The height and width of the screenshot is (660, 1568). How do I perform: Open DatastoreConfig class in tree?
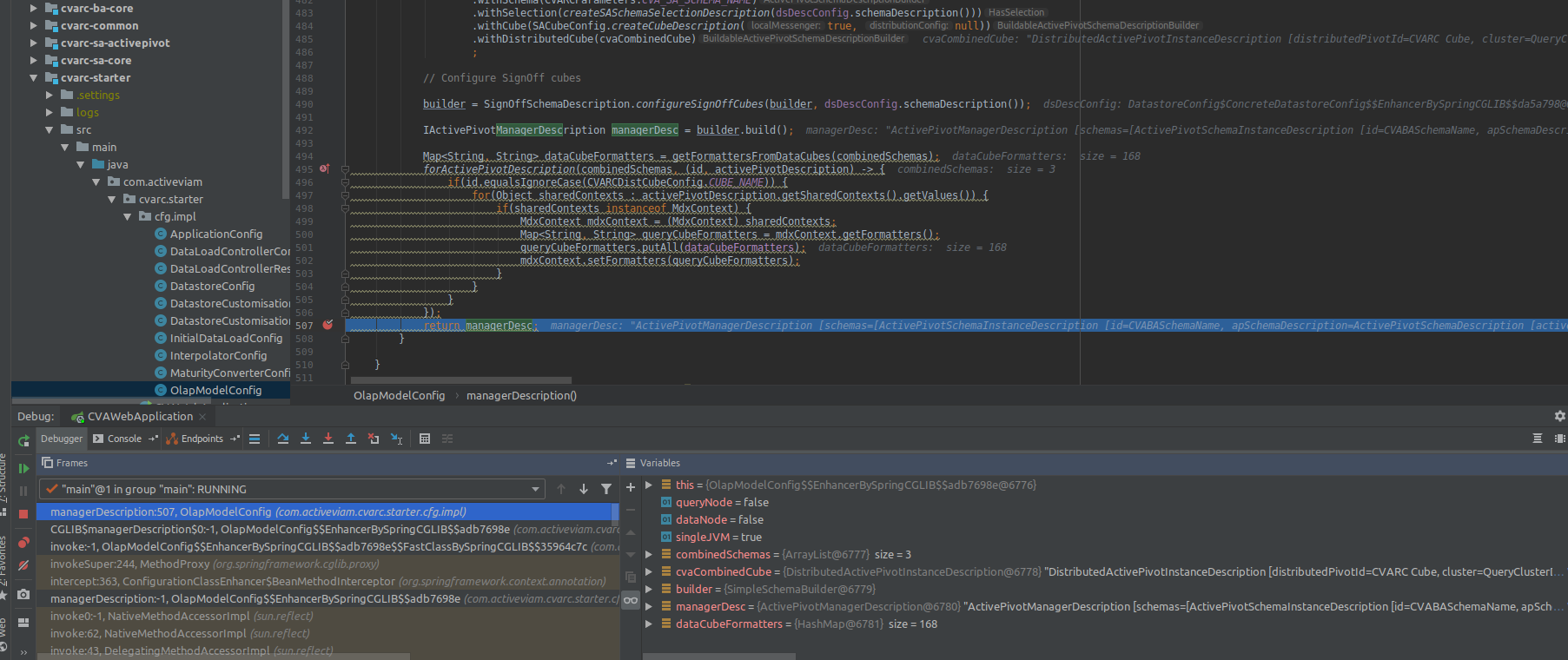pos(212,286)
